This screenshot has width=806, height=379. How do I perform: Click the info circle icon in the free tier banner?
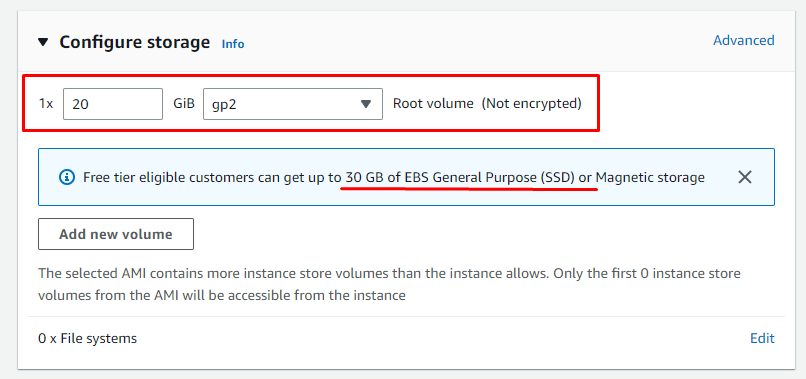(x=67, y=177)
